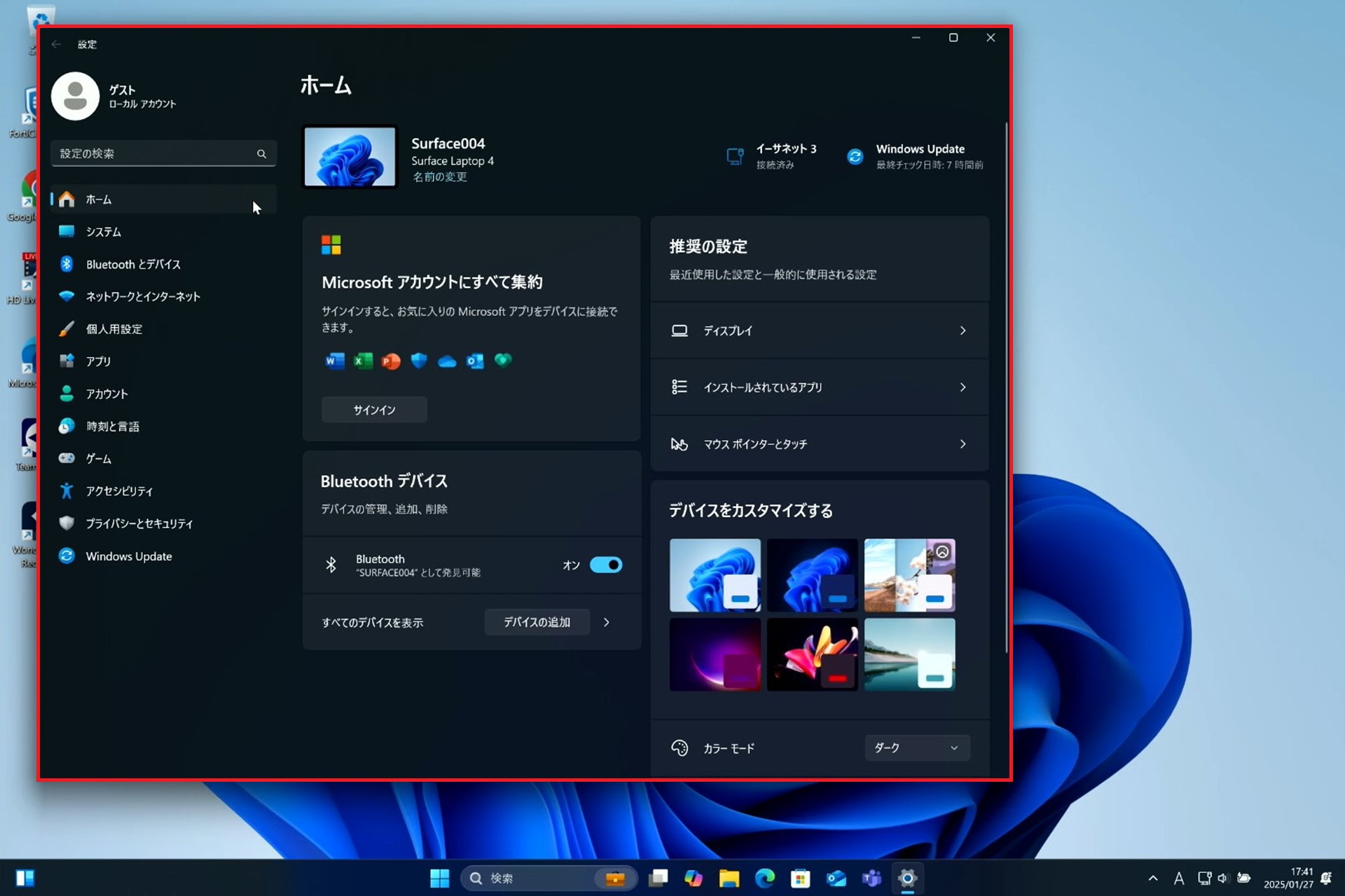Click the guest user avatar picture
The image size is (1345, 896).
[75, 96]
